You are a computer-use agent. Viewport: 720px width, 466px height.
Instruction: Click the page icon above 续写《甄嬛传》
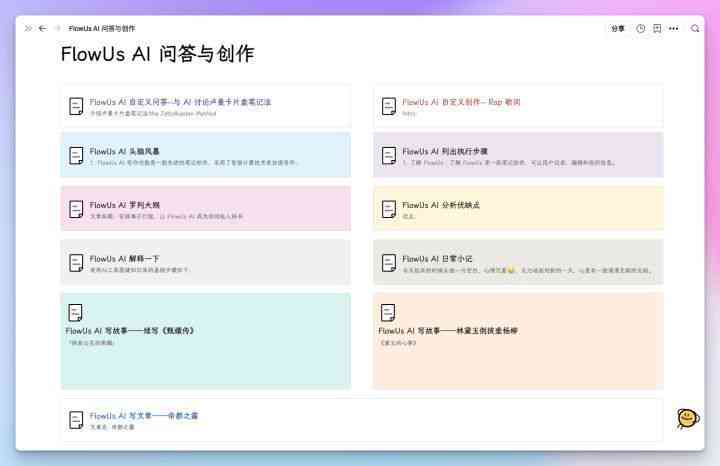point(75,313)
